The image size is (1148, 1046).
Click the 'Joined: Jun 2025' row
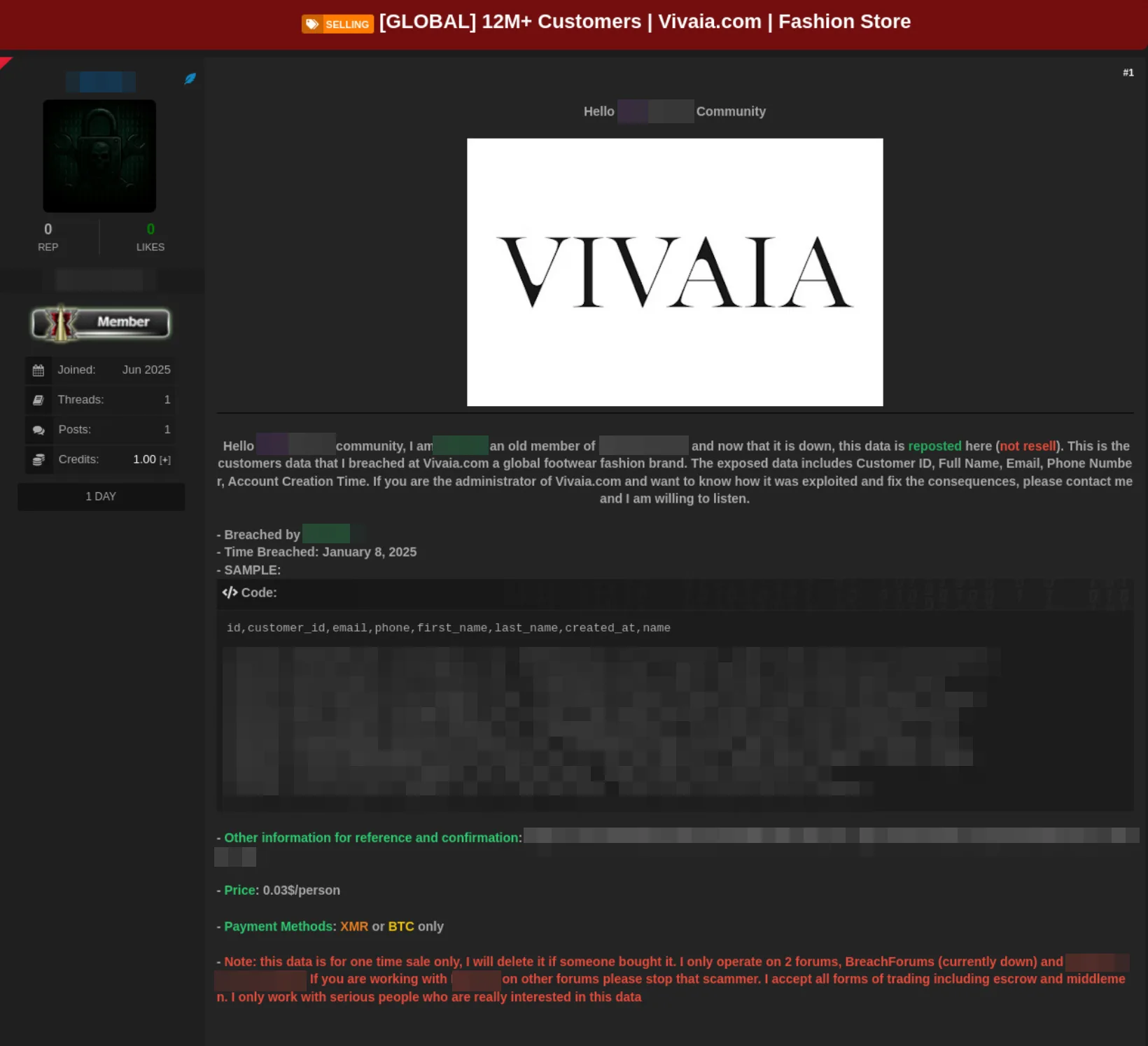[101, 370]
